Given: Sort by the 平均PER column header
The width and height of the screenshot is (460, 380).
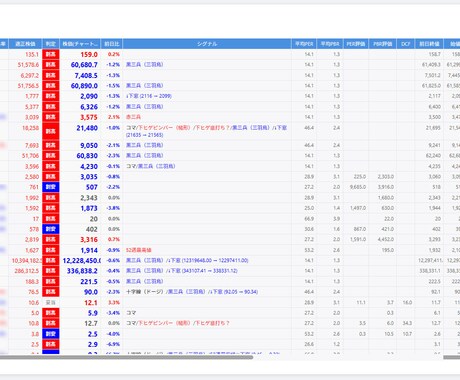Looking at the screenshot, I should 304,44.
